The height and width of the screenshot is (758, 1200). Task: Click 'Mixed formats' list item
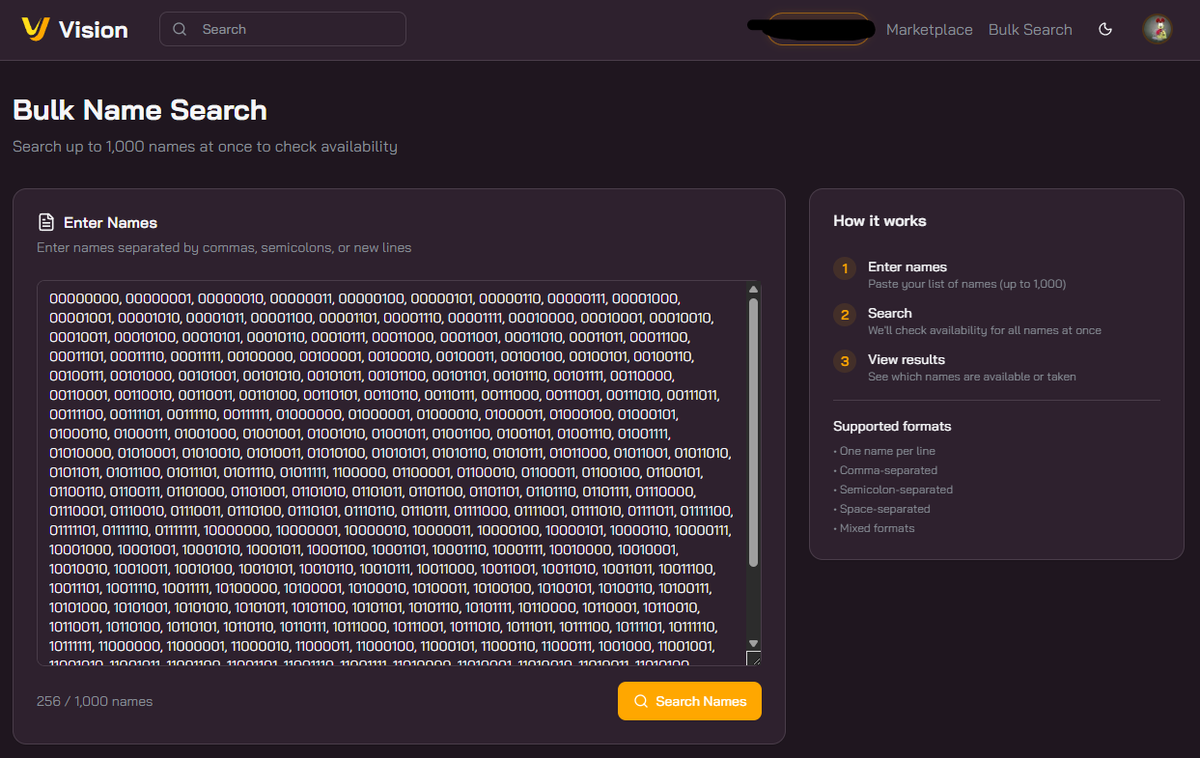pos(874,528)
